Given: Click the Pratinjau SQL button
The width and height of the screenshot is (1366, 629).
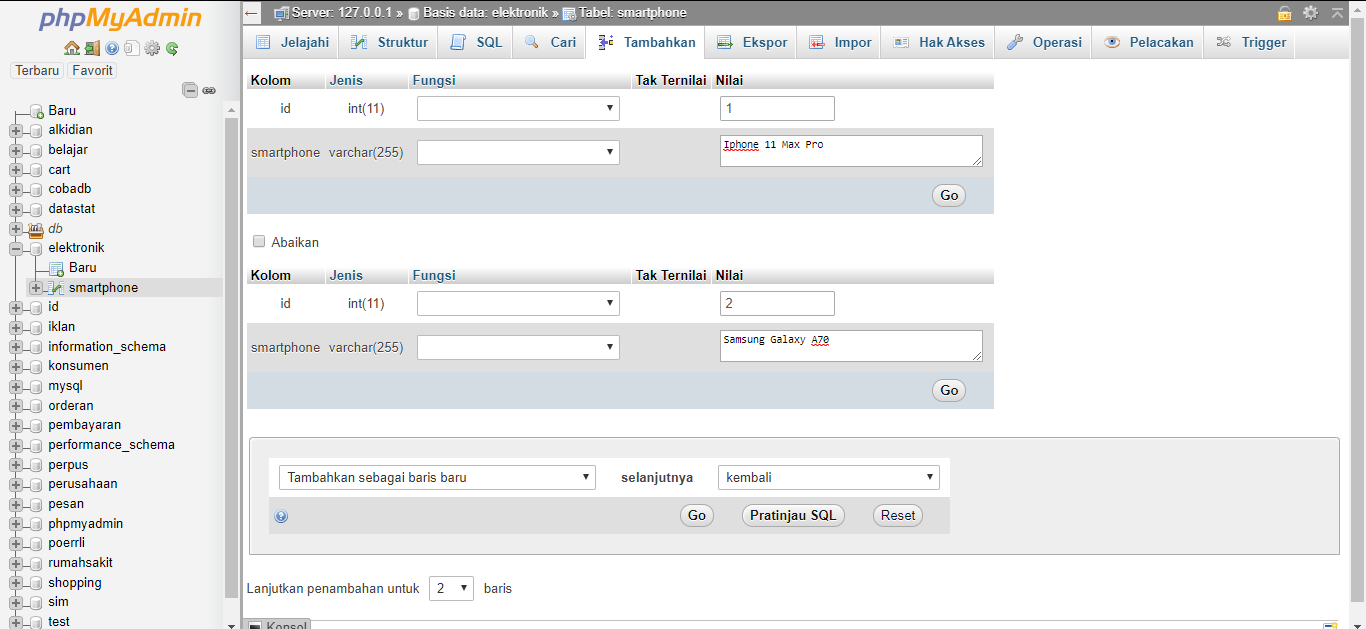Looking at the screenshot, I should click(x=793, y=516).
